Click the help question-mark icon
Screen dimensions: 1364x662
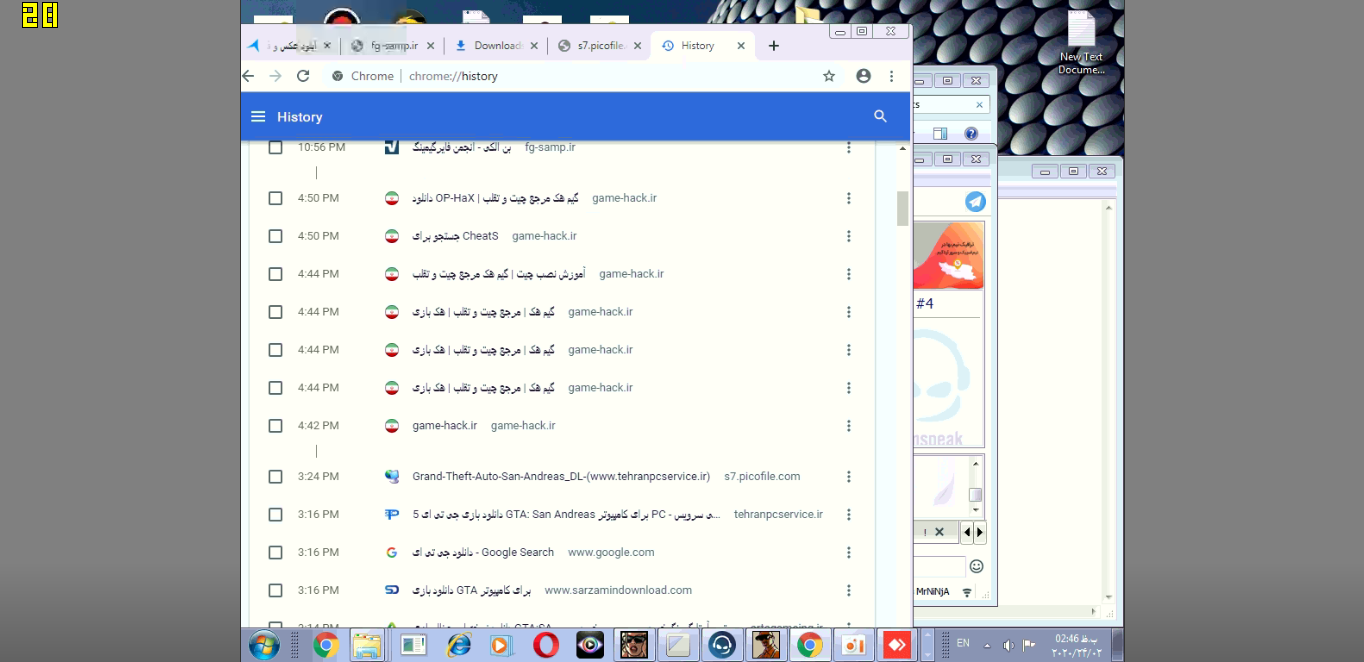coord(970,134)
